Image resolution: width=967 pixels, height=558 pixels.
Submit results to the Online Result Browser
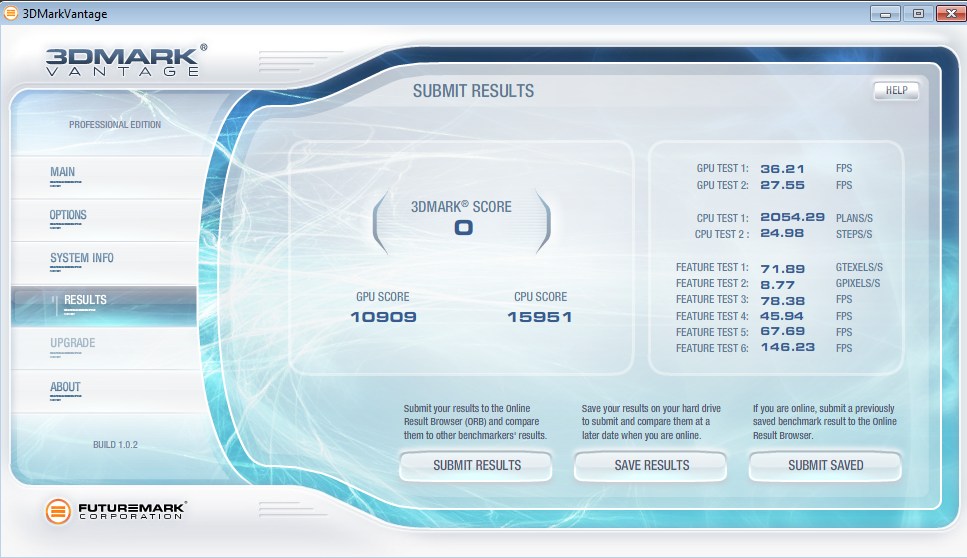pyautogui.click(x=476, y=466)
